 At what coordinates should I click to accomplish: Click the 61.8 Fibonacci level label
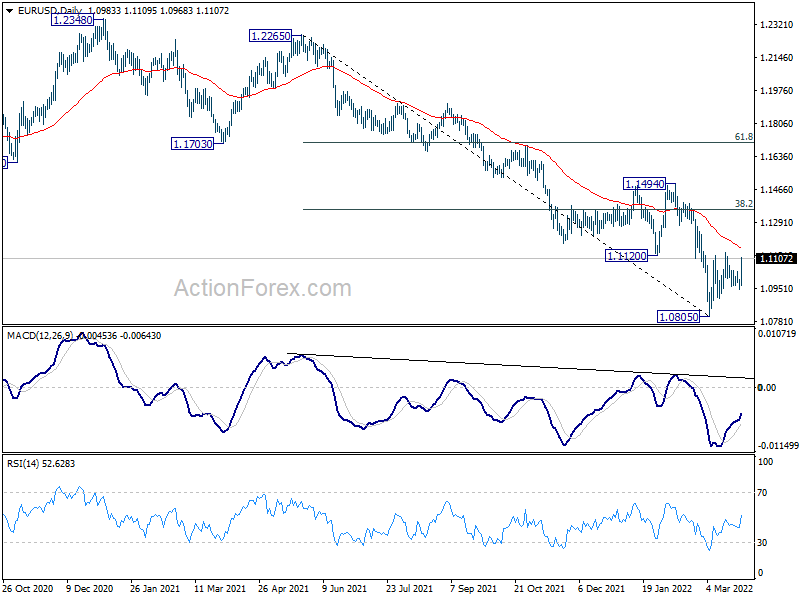tap(743, 137)
